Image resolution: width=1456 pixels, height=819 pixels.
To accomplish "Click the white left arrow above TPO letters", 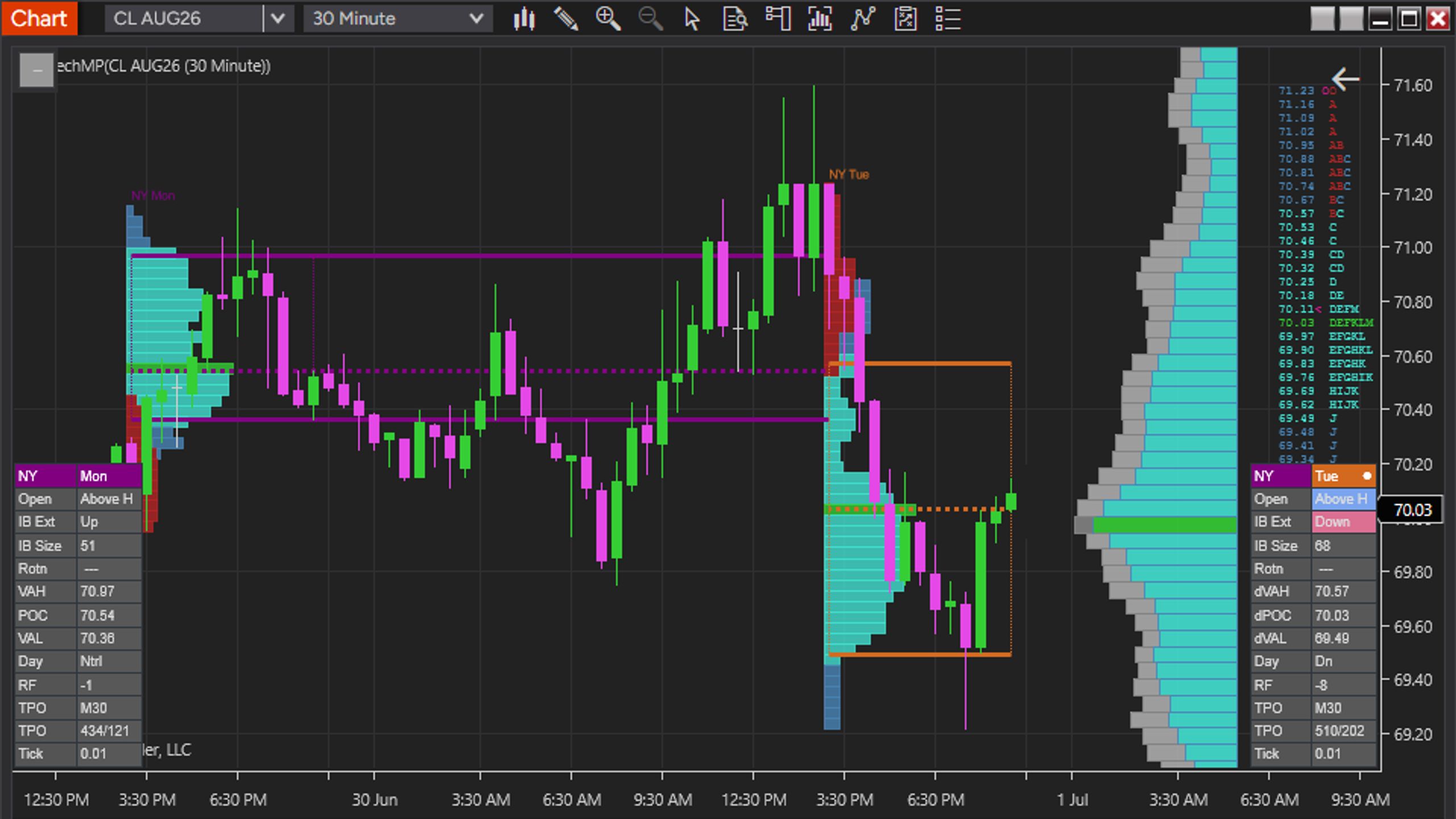I will 1346,79.
